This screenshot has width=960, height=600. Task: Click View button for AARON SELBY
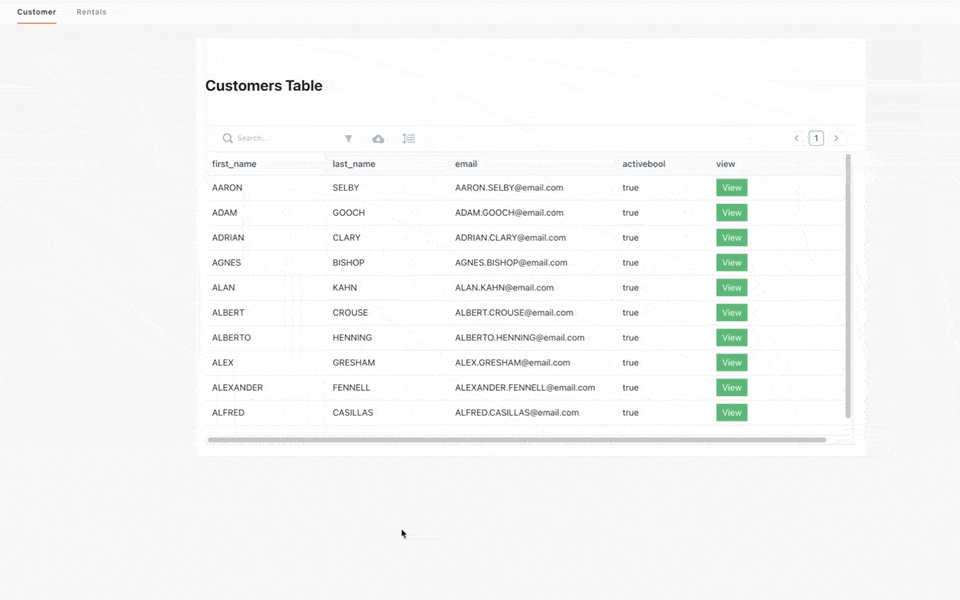pos(731,188)
